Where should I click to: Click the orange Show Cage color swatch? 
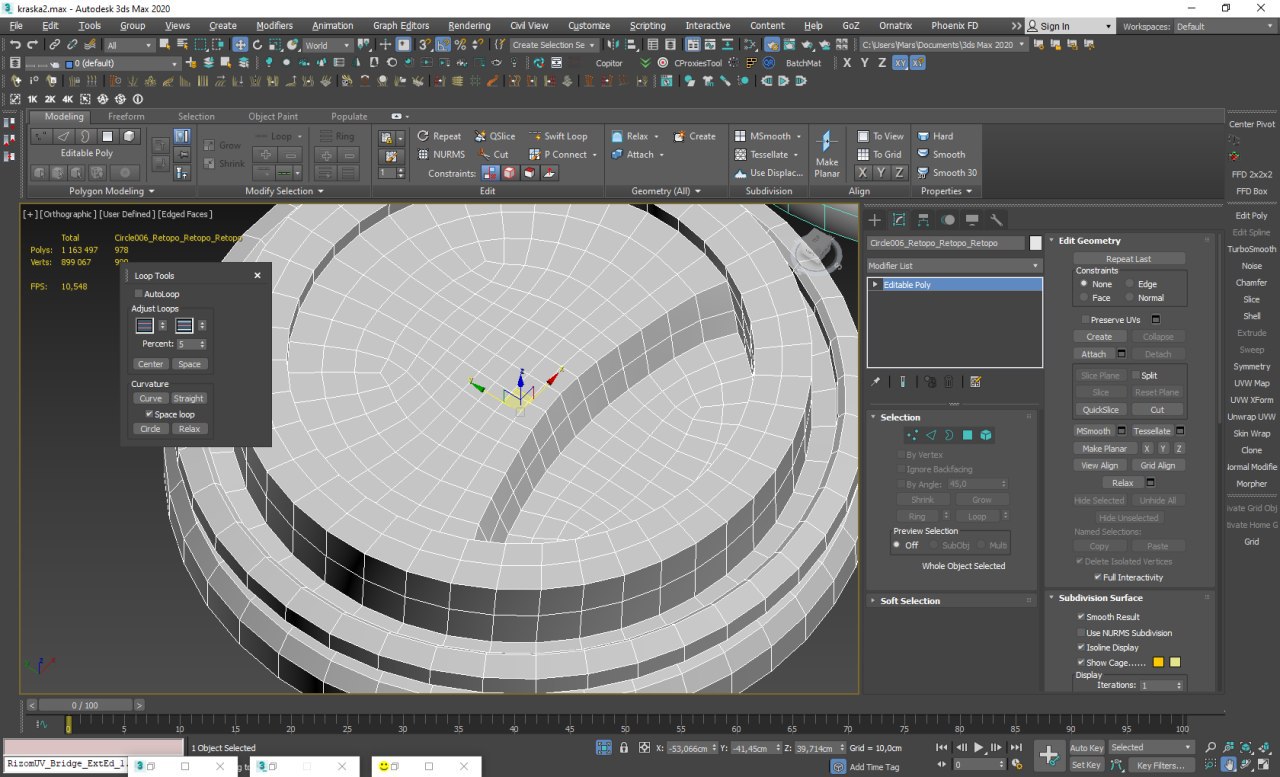[x=1158, y=662]
